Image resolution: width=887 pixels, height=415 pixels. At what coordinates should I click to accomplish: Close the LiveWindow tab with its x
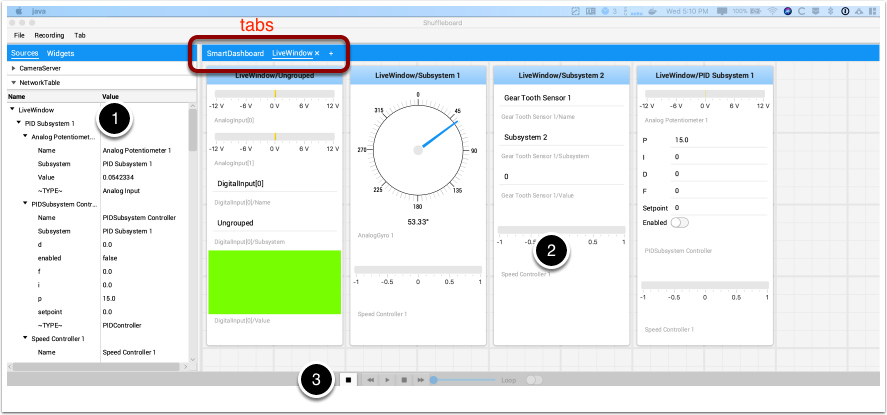click(x=317, y=53)
